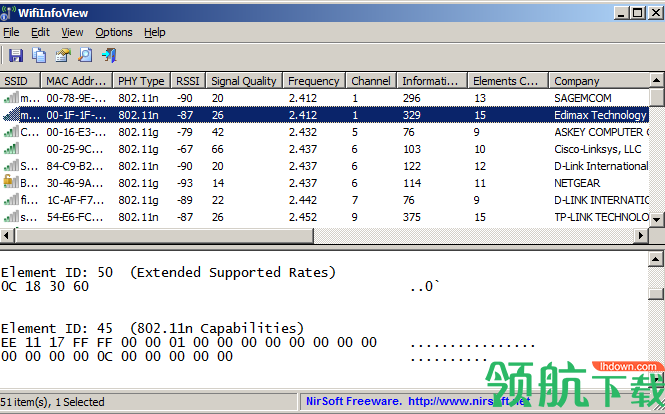Image resolution: width=665 pixels, height=414 pixels.
Task: Sort by the Signal Quality column header
Action: click(244, 81)
